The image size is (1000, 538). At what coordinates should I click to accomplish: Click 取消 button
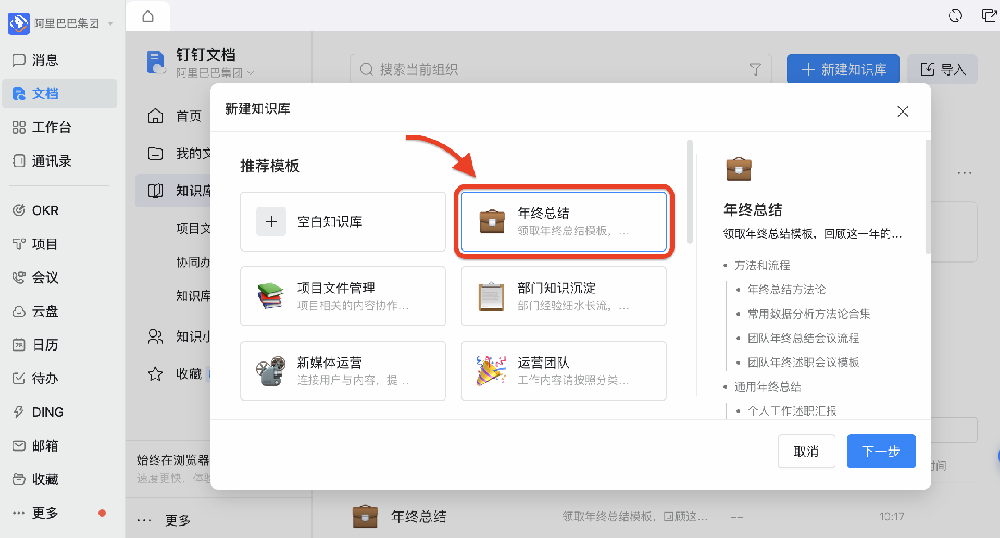806,451
